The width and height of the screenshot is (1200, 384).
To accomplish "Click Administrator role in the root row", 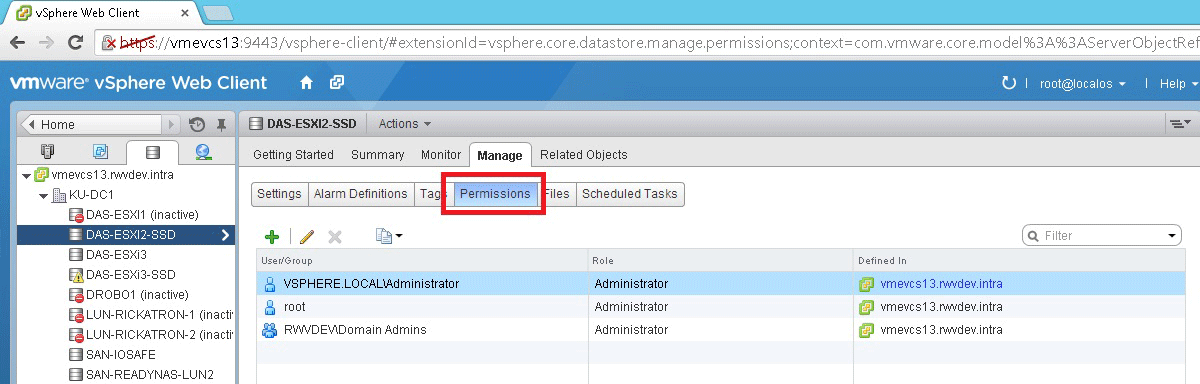I will (x=631, y=307).
